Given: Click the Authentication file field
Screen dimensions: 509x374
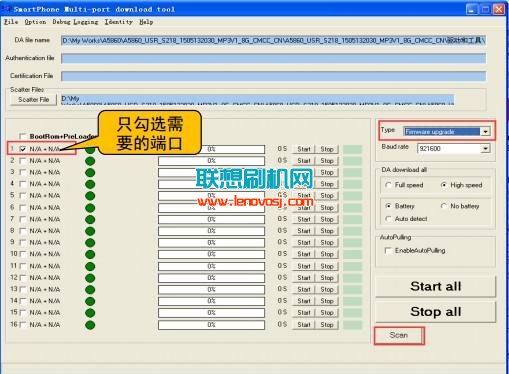Looking at the screenshot, I should tap(273, 58).
